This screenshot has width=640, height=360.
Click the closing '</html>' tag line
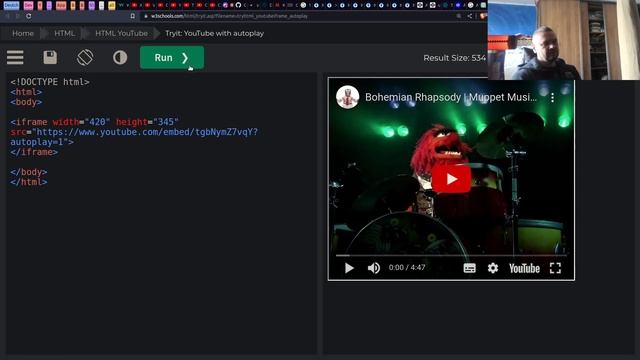(x=29, y=182)
